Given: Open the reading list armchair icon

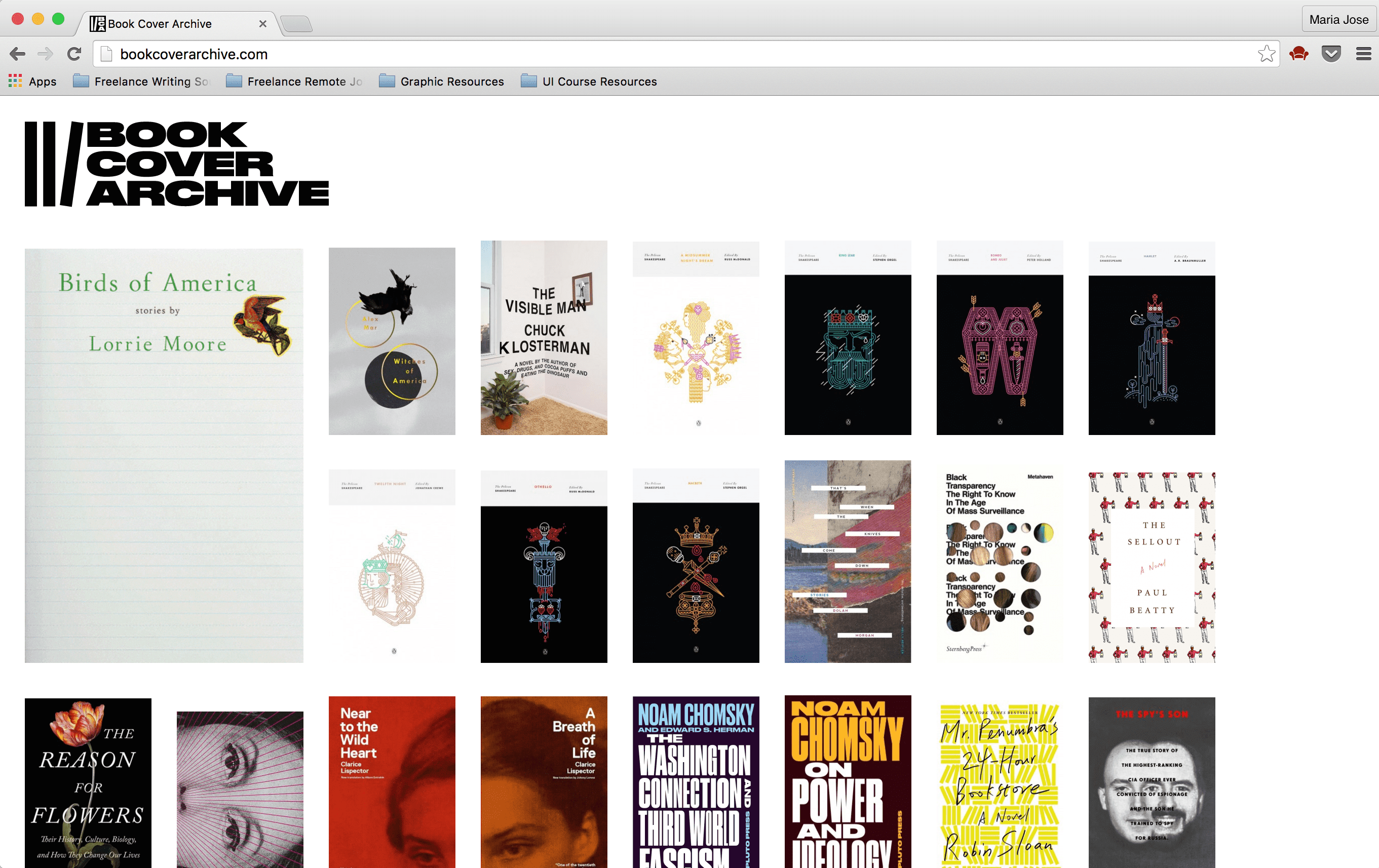Looking at the screenshot, I should (x=1298, y=53).
